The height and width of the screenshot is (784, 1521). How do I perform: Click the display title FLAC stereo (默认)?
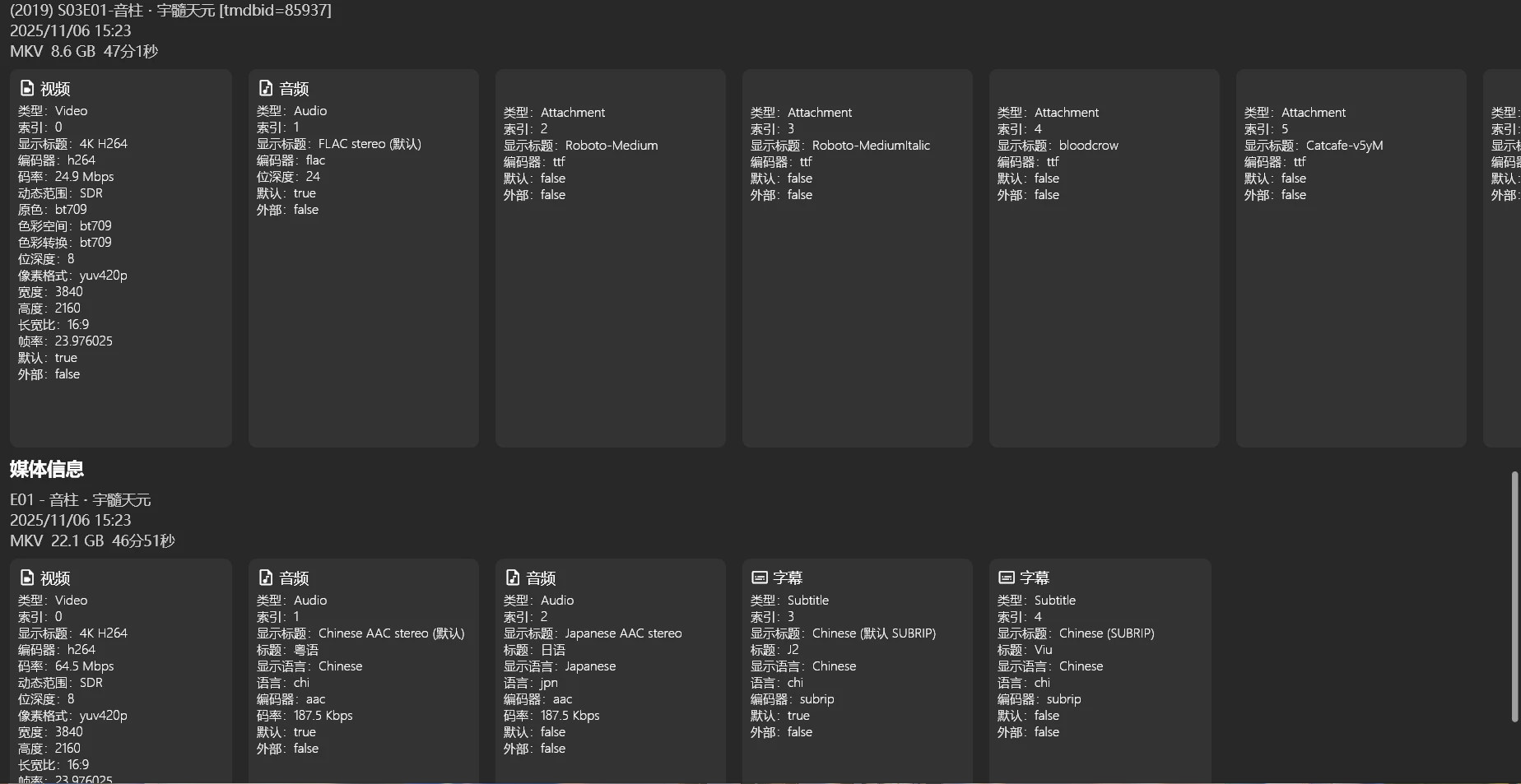tap(370, 144)
